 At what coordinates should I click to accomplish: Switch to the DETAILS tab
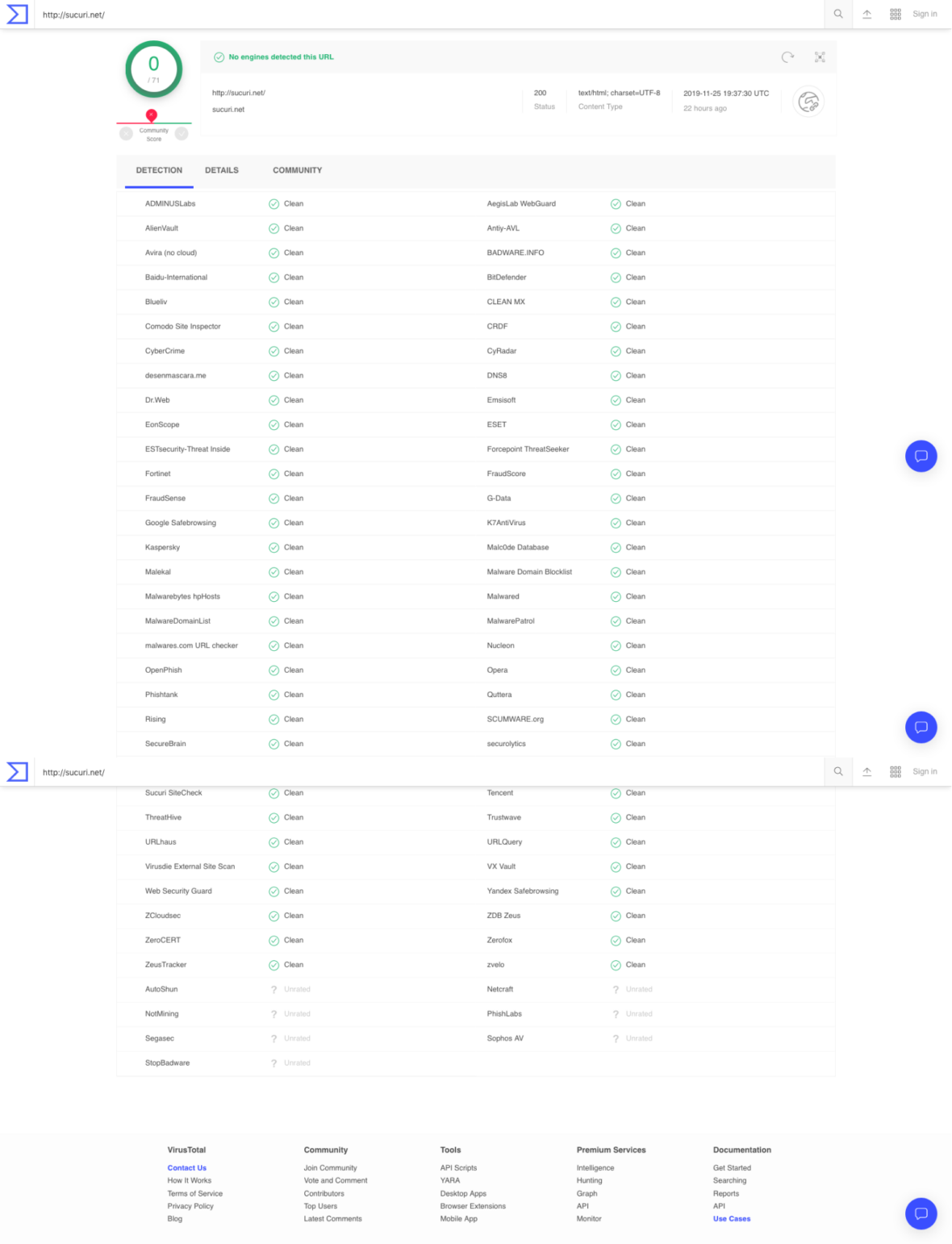click(x=222, y=170)
